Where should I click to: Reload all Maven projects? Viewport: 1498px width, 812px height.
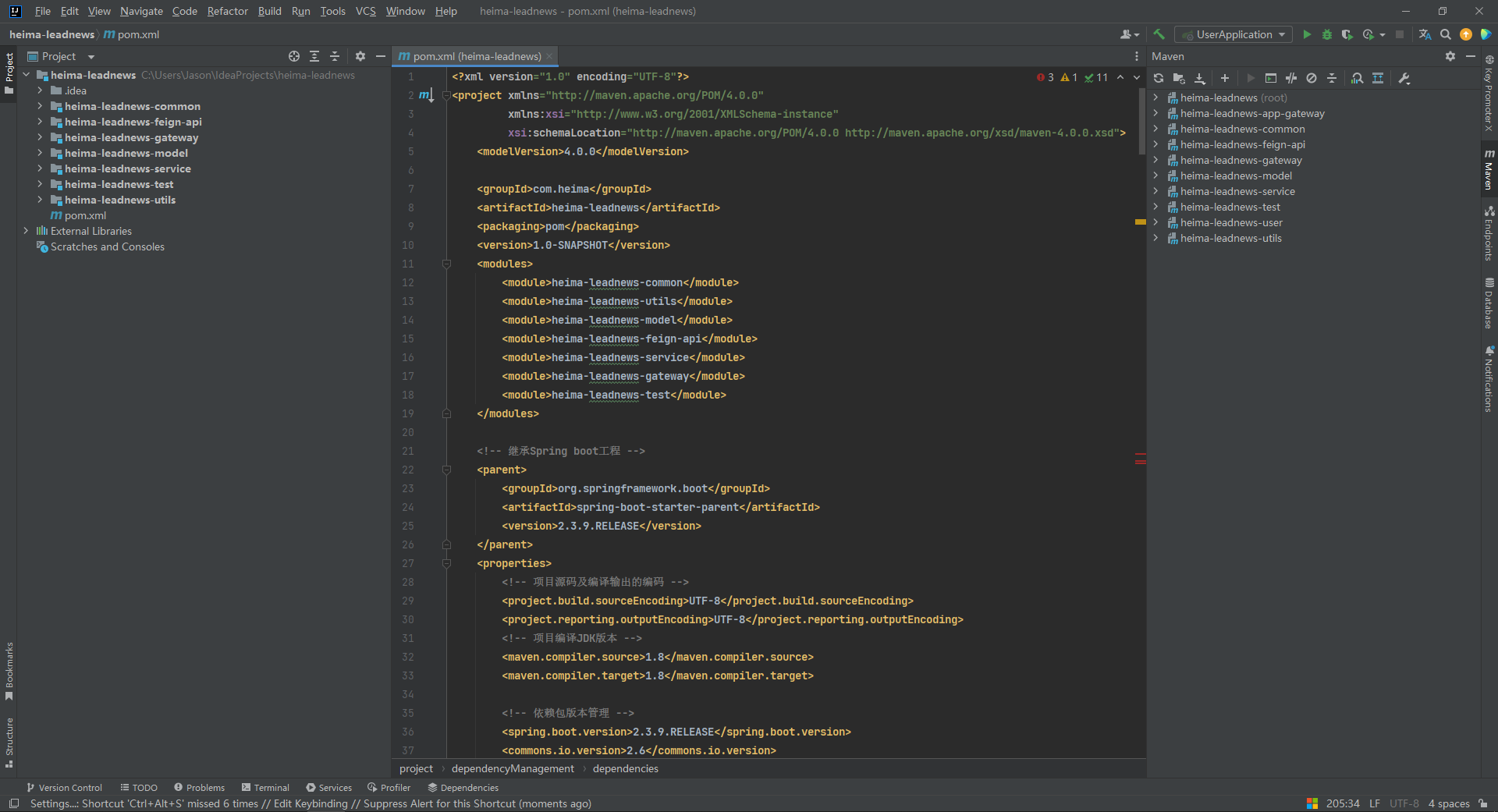(1159, 78)
